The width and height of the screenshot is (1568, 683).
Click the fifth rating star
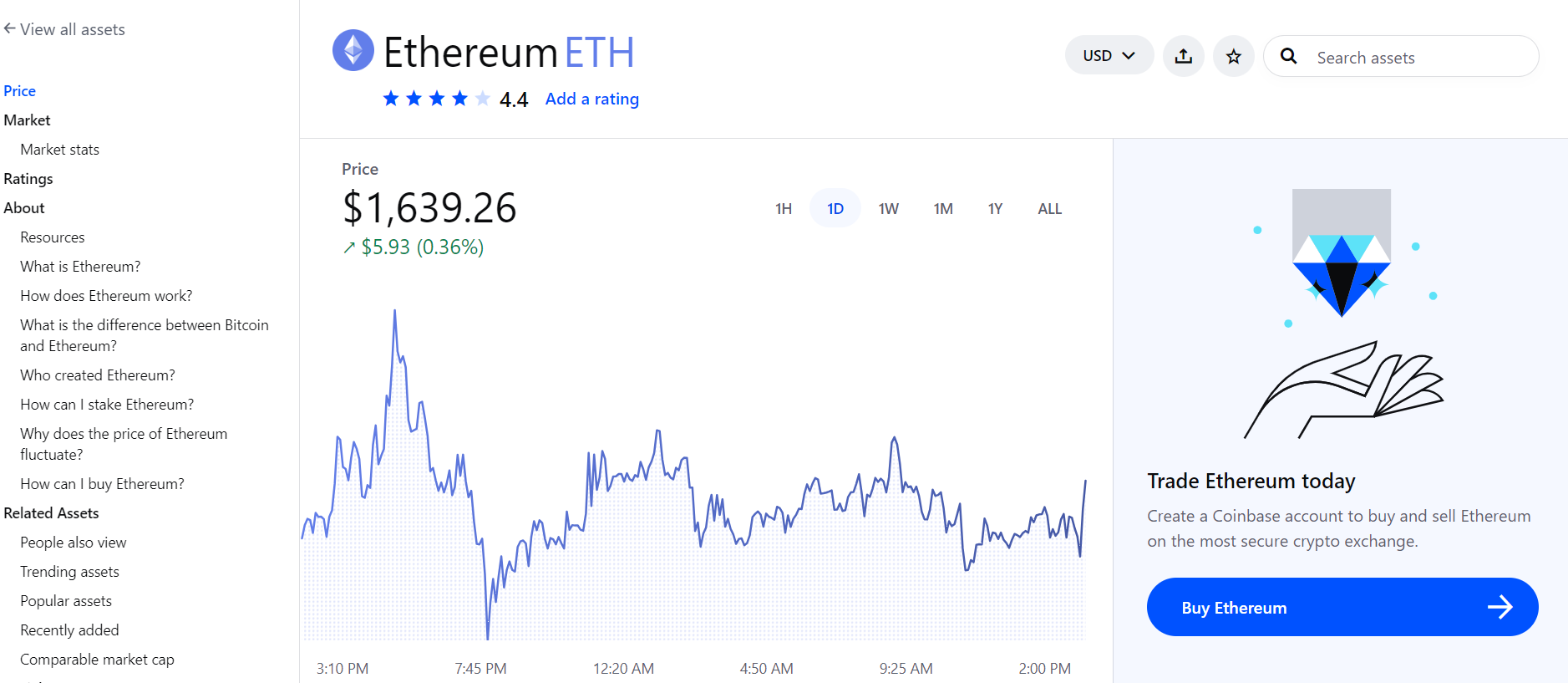click(x=482, y=99)
